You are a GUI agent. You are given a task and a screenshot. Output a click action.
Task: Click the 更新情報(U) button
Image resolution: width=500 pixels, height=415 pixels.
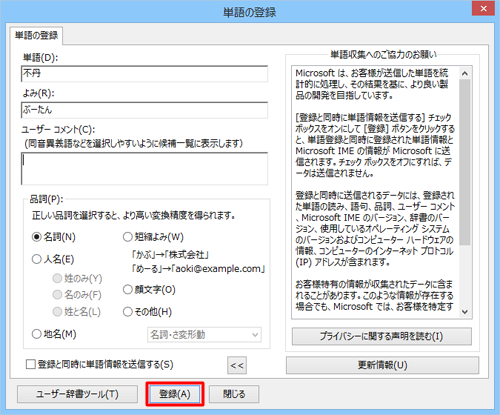(x=382, y=365)
